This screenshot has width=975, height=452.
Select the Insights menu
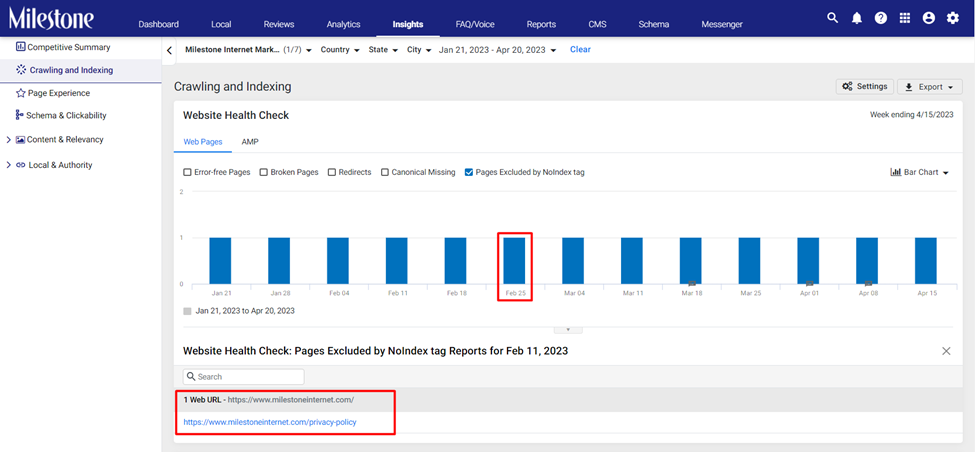point(408,24)
